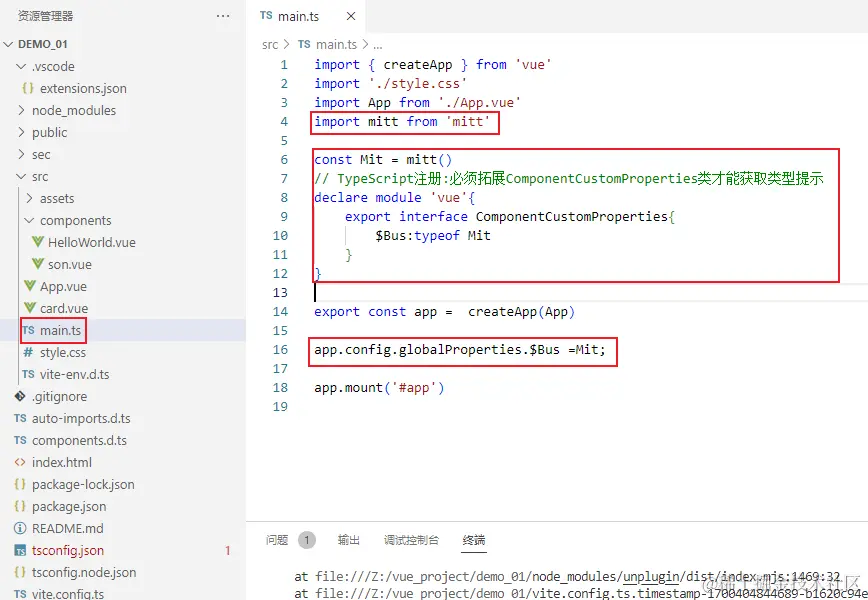Click line number 13 in the gutter
Image resolution: width=868 pixels, height=600 pixels.
pyautogui.click(x=281, y=292)
